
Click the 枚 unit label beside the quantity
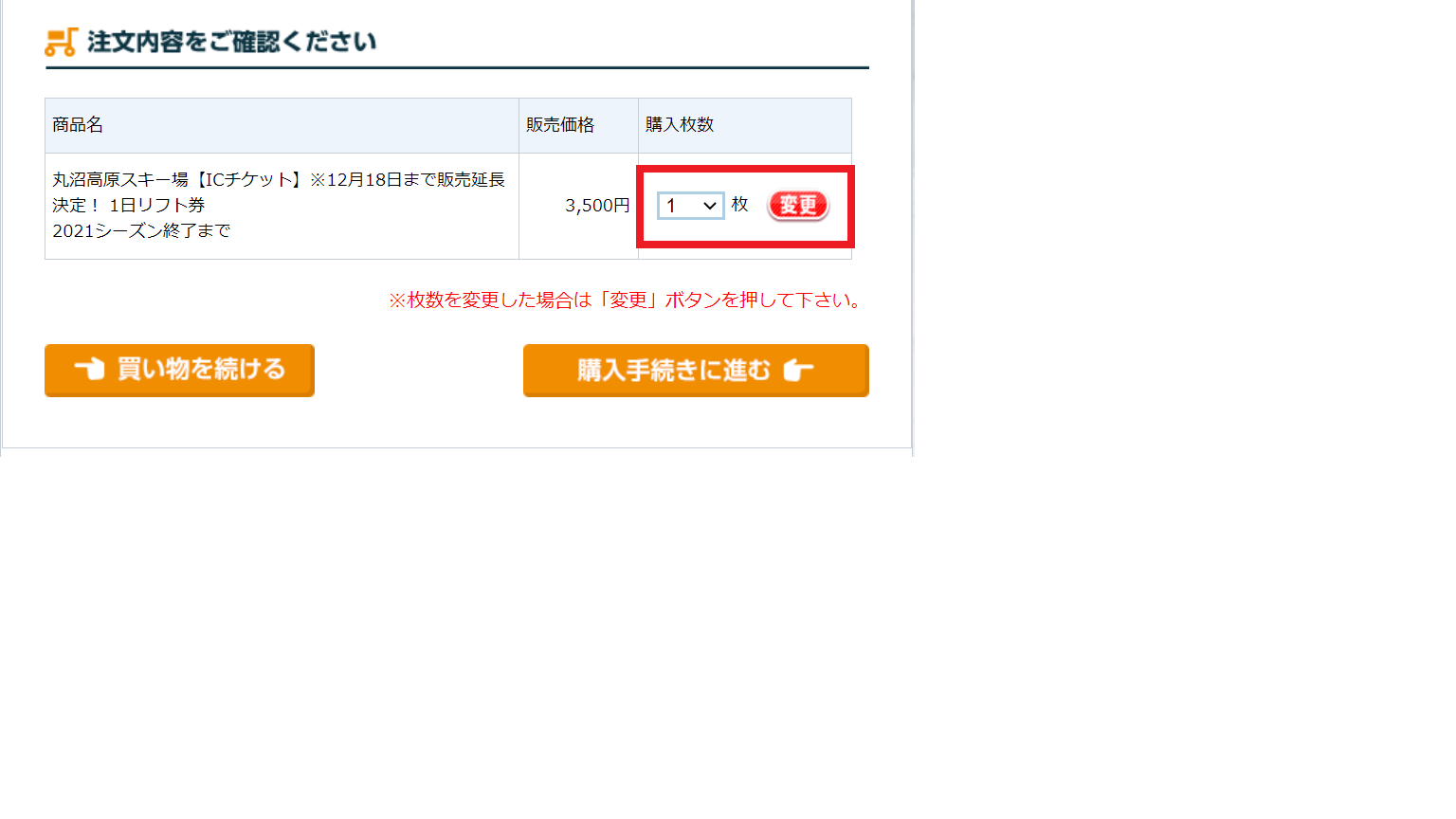coord(740,205)
